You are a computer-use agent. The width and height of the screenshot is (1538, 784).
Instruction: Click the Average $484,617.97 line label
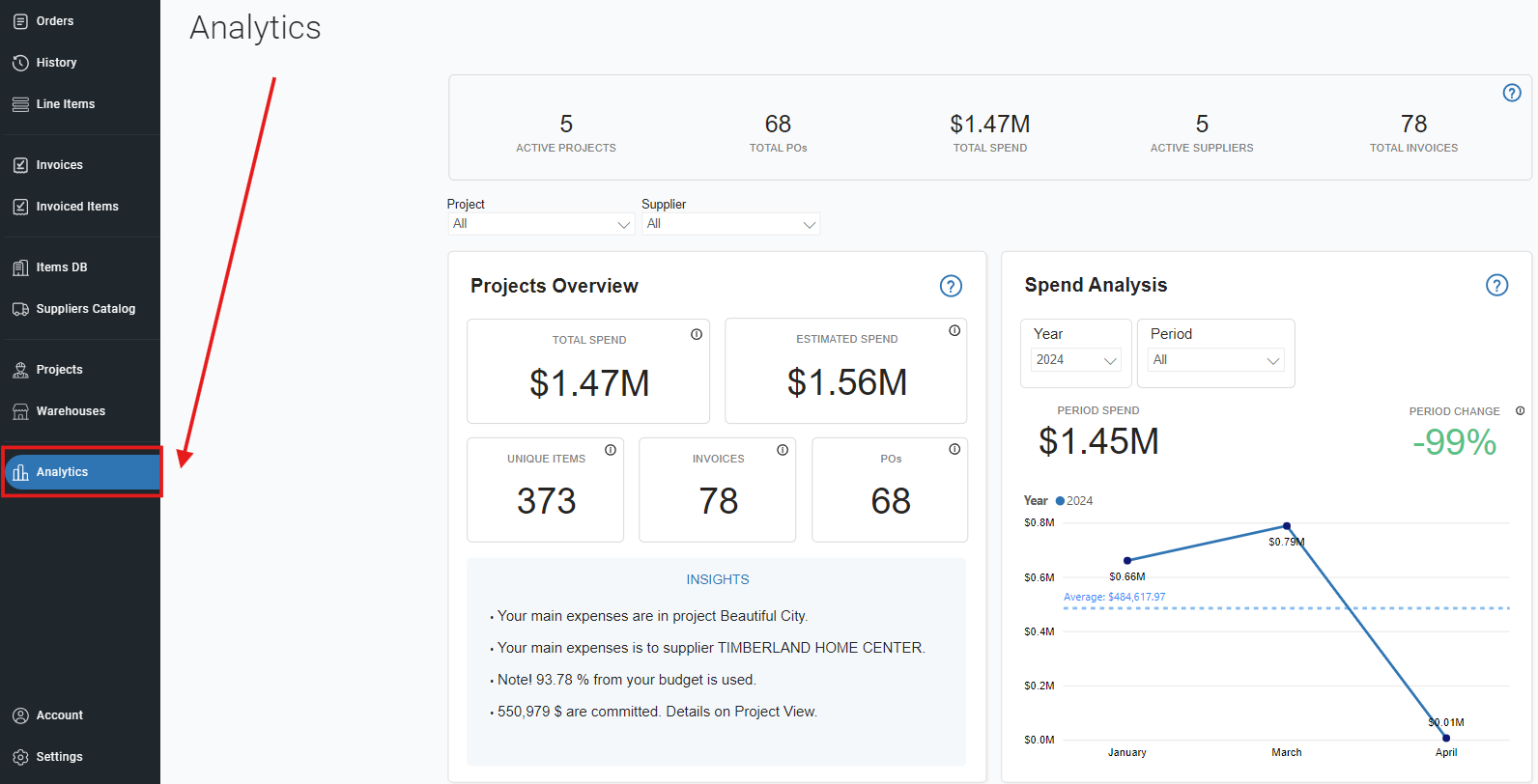tap(1115, 598)
